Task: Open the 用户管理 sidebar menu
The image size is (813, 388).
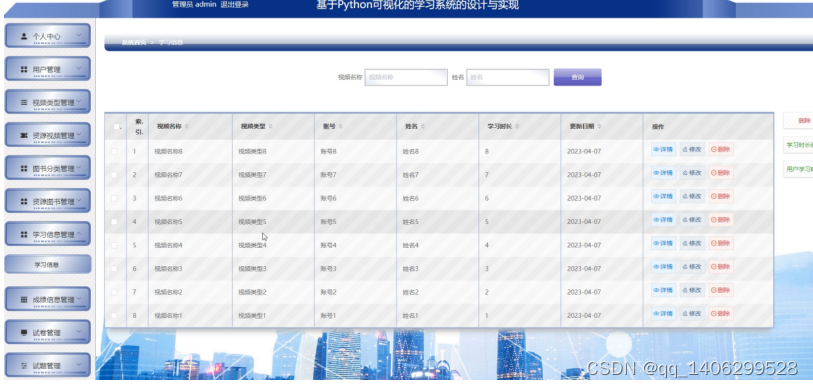Action: (x=48, y=69)
